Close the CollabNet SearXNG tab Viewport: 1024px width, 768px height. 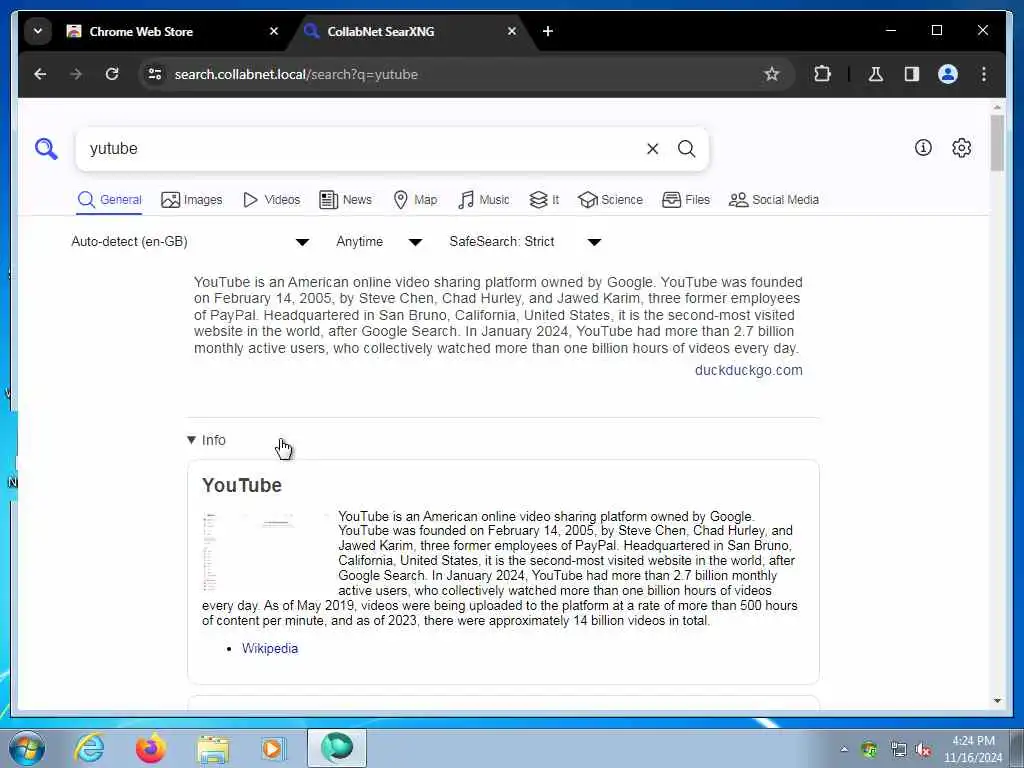point(512,31)
